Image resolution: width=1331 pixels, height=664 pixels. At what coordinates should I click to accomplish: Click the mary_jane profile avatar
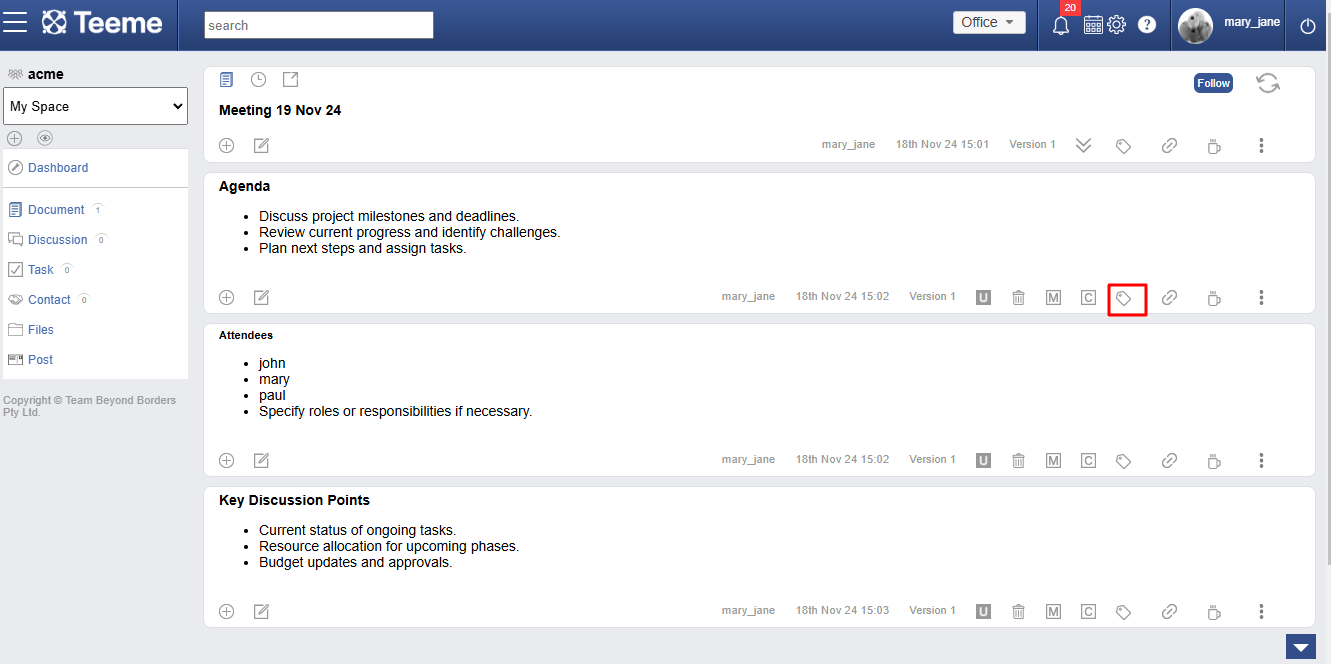coord(1196,25)
